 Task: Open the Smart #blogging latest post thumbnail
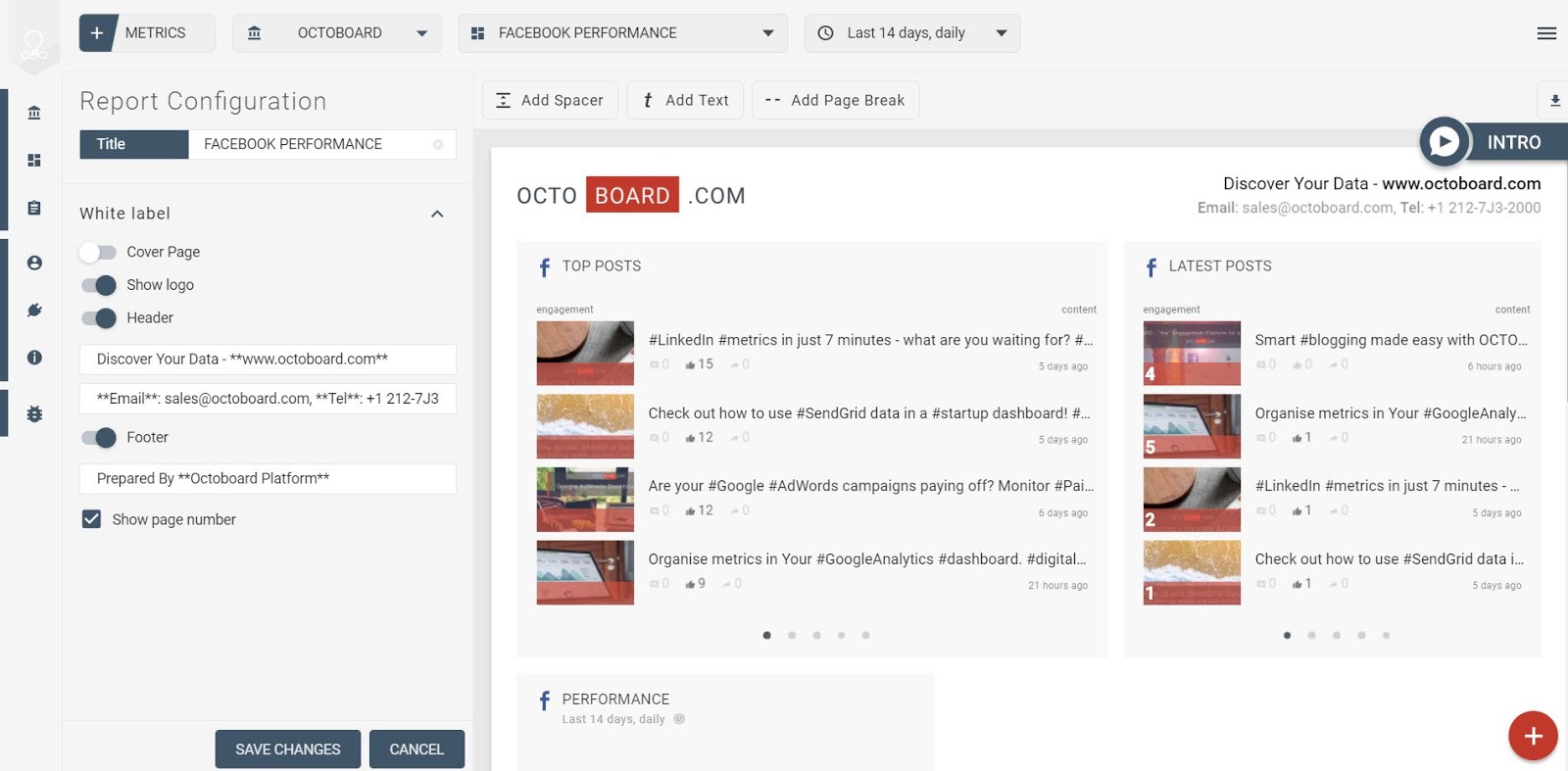pyautogui.click(x=1192, y=354)
